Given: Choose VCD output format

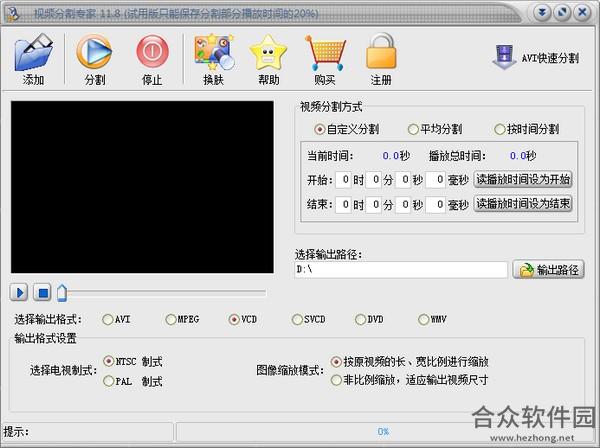Looking at the screenshot, I should coord(243,319).
